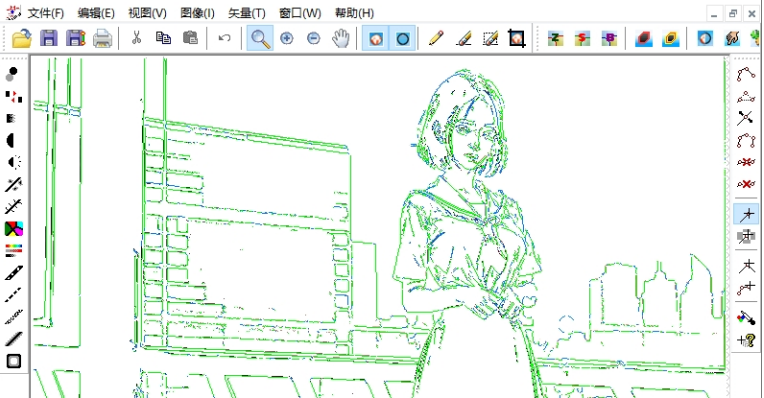Click the open file folder icon
The width and height of the screenshot is (764, 398).
22,38
